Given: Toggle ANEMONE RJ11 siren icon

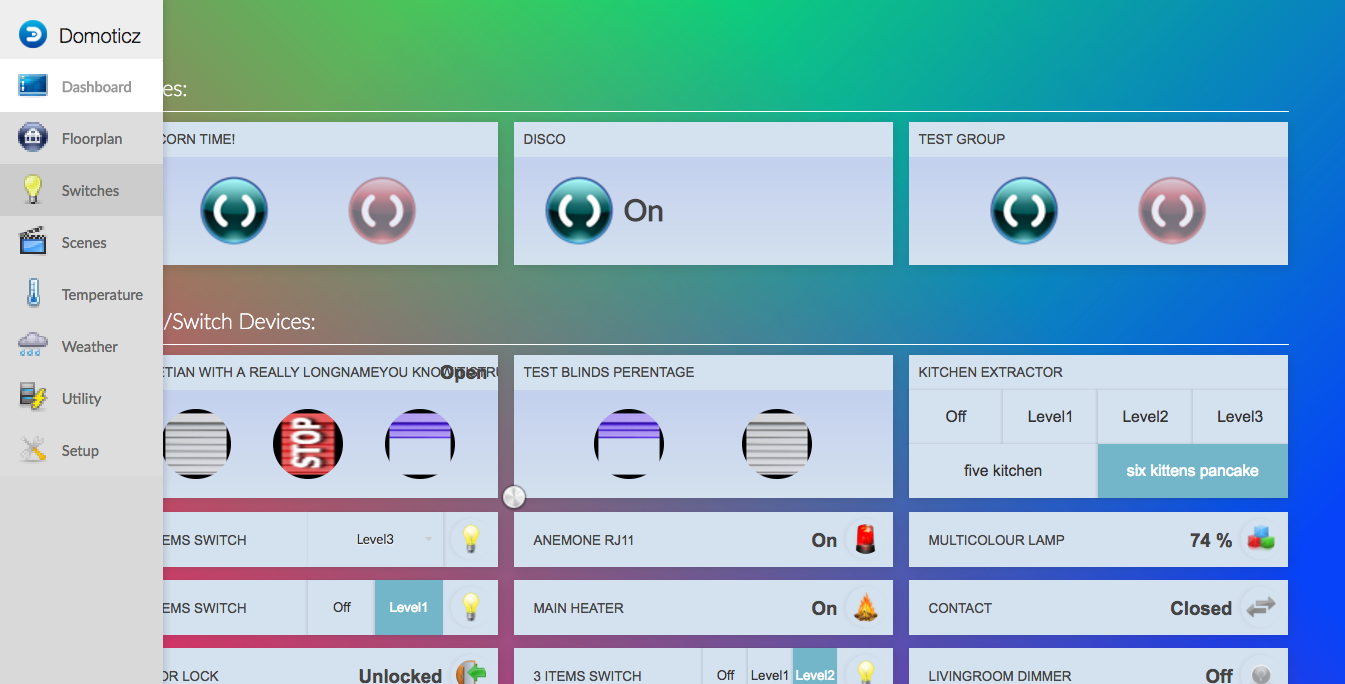Looking at the screenshot, I should coord(865,540).
